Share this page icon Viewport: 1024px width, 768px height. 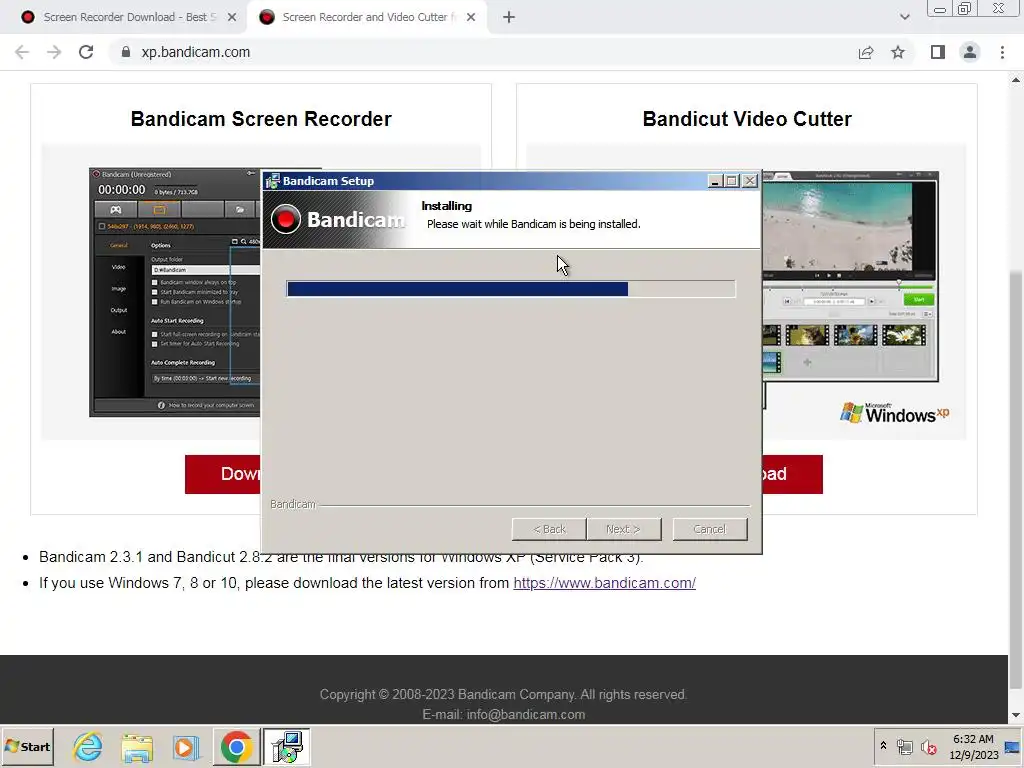pyautogui.click(x=866, y=52)
